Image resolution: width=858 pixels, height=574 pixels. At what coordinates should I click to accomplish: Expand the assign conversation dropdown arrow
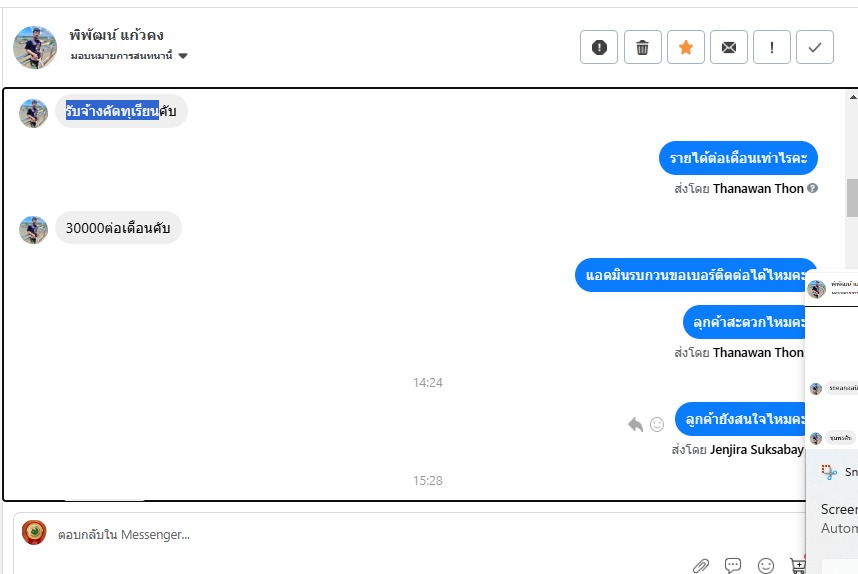[x=183, y=56]
